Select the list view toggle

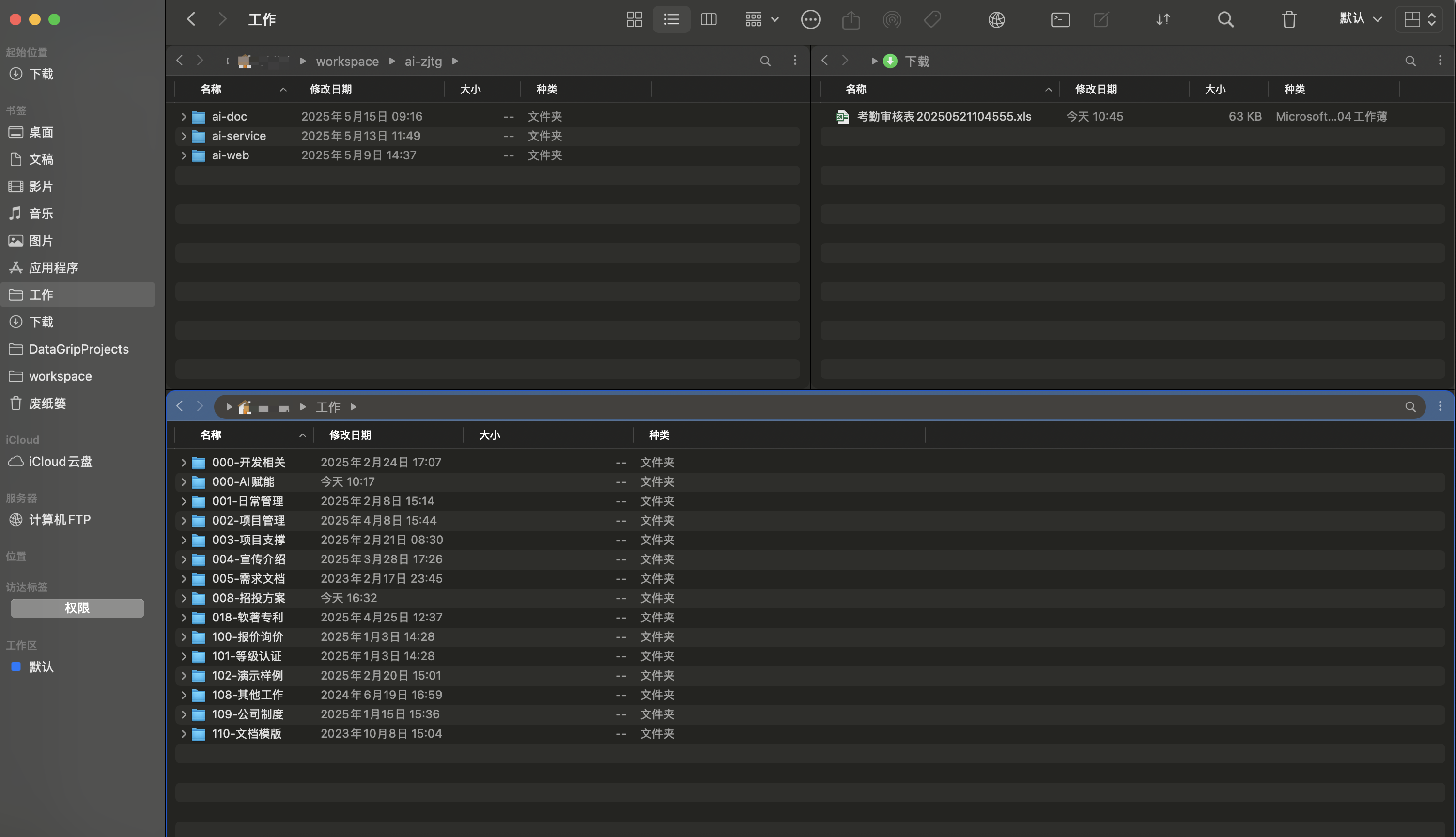[671, 19]
